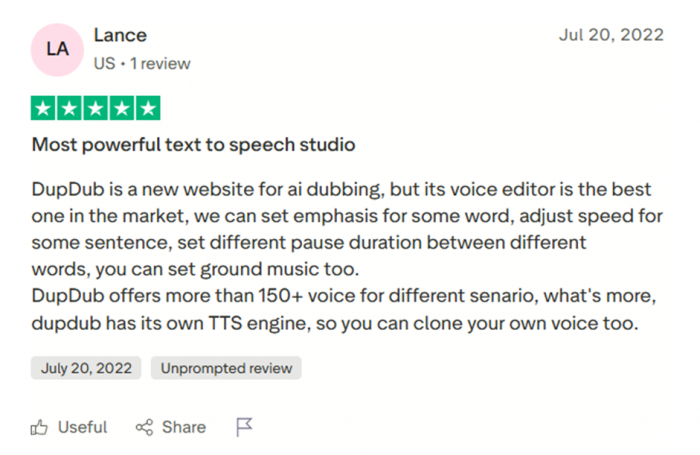Open the pink LA reviewer avatar

57,48
